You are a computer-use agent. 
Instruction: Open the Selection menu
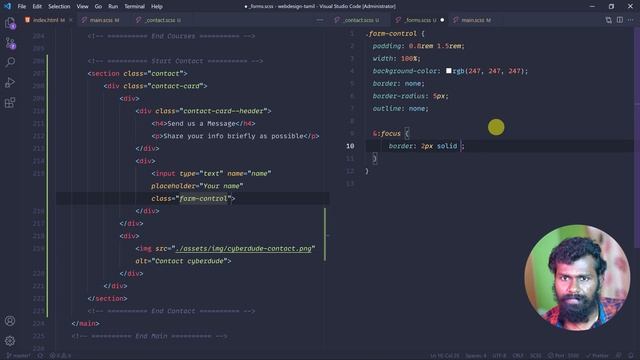(59, 7)
